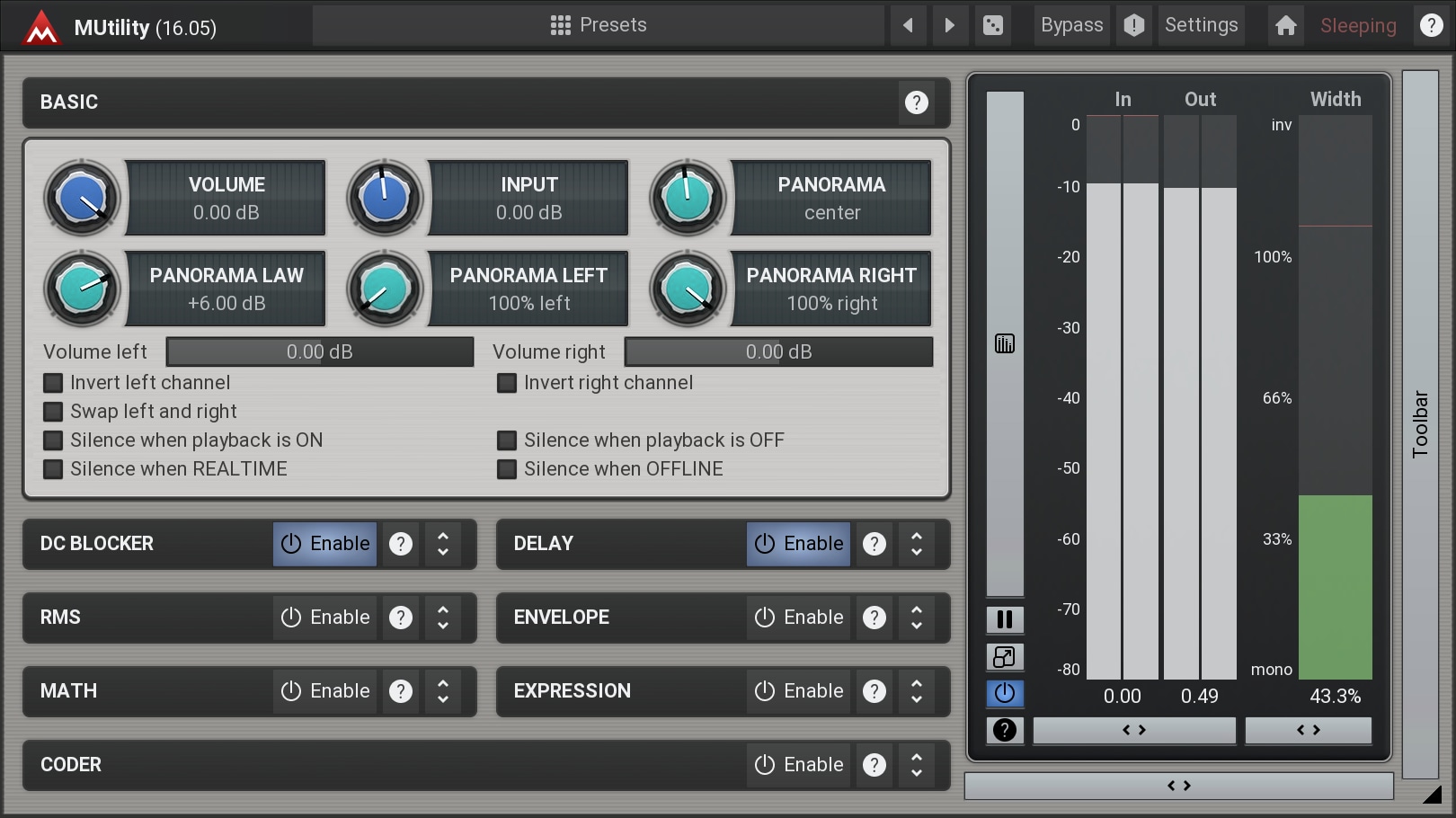Click the Sleeping status text
Viewport: 1456px width, 818px height.
coord(1358,26)
